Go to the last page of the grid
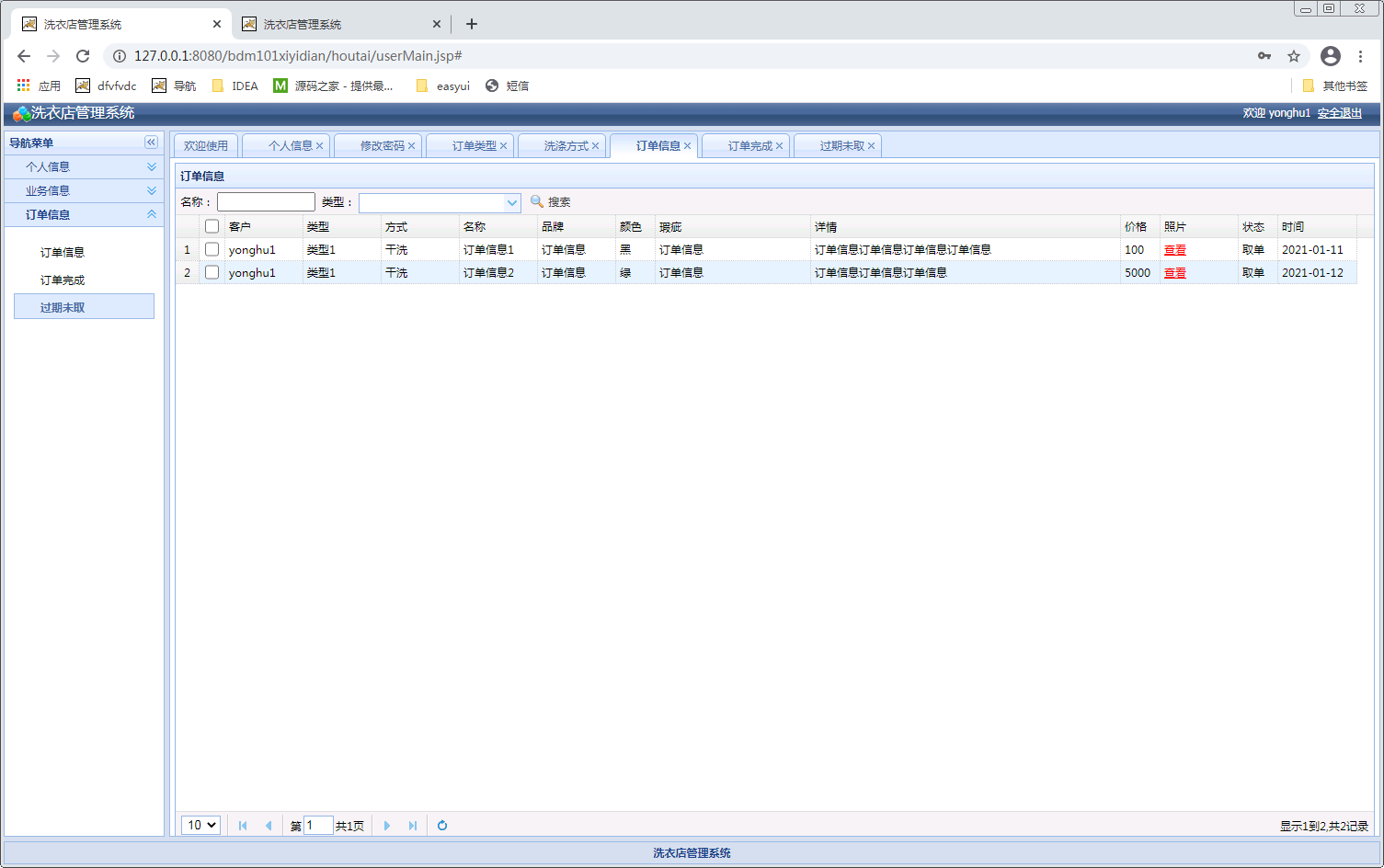Screen dimensions: 1384x868 pyautogui.click(x=413, y=826)
